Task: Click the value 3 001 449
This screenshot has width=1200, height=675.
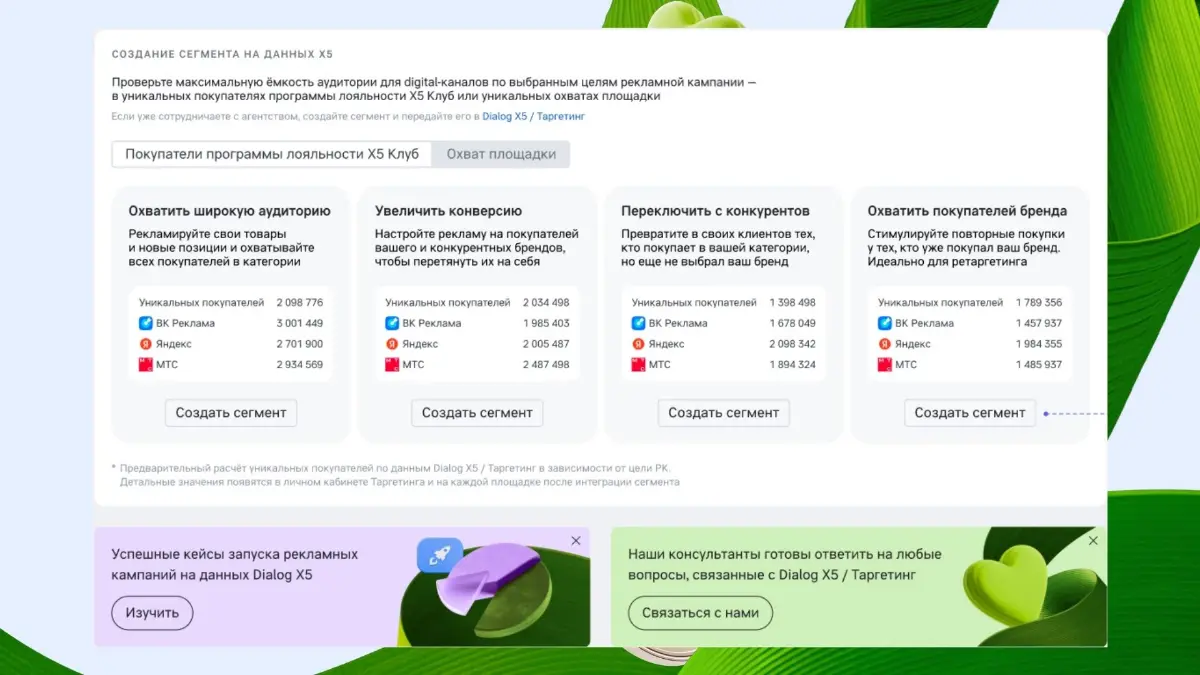Action: pyautogui.click(x=300, y=323)
